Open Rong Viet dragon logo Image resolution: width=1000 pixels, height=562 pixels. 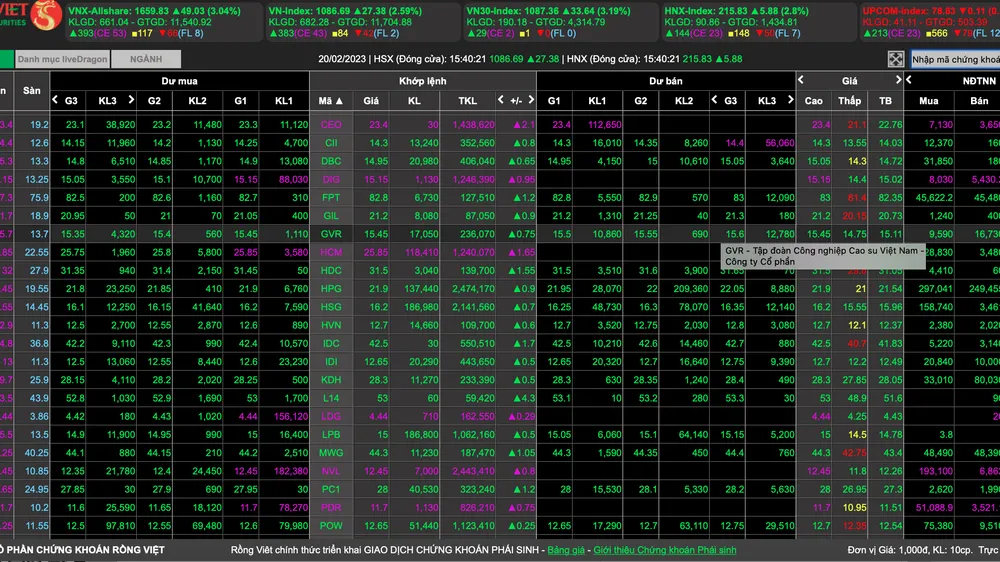tap(45, 15)
